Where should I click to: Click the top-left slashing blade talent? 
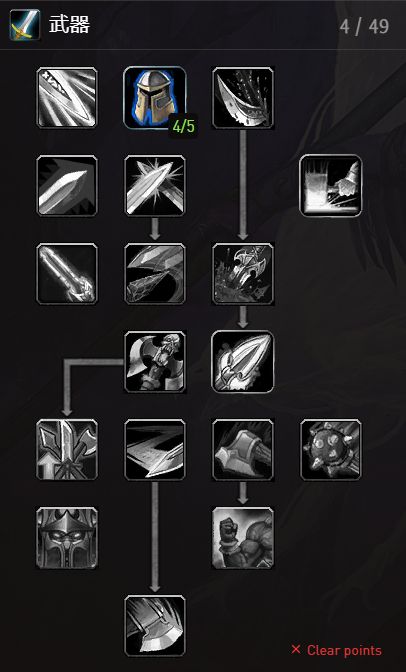[67, 98]
